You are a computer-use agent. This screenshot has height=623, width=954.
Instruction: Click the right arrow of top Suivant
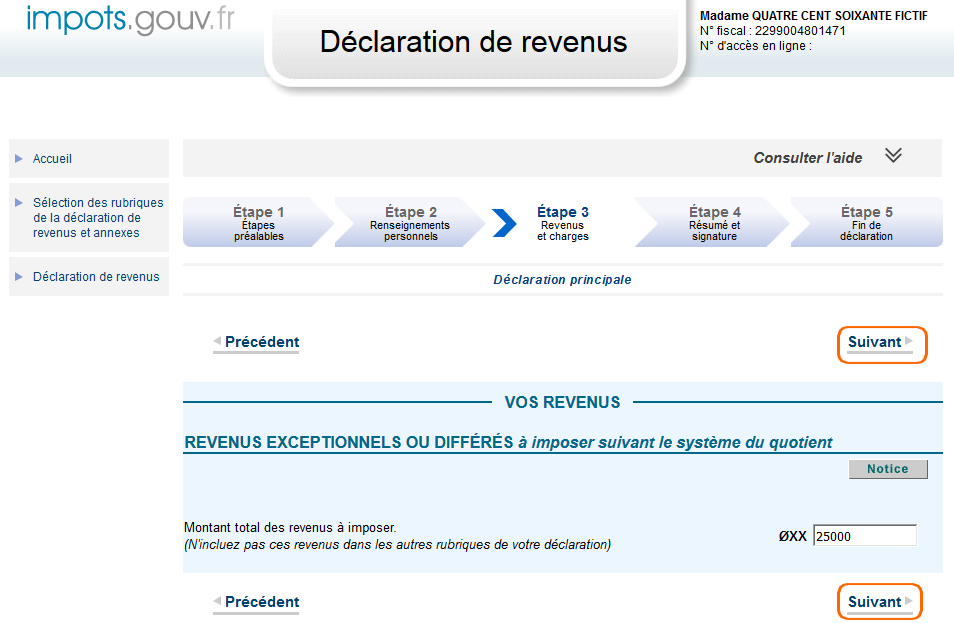click(x=908, y=341)
